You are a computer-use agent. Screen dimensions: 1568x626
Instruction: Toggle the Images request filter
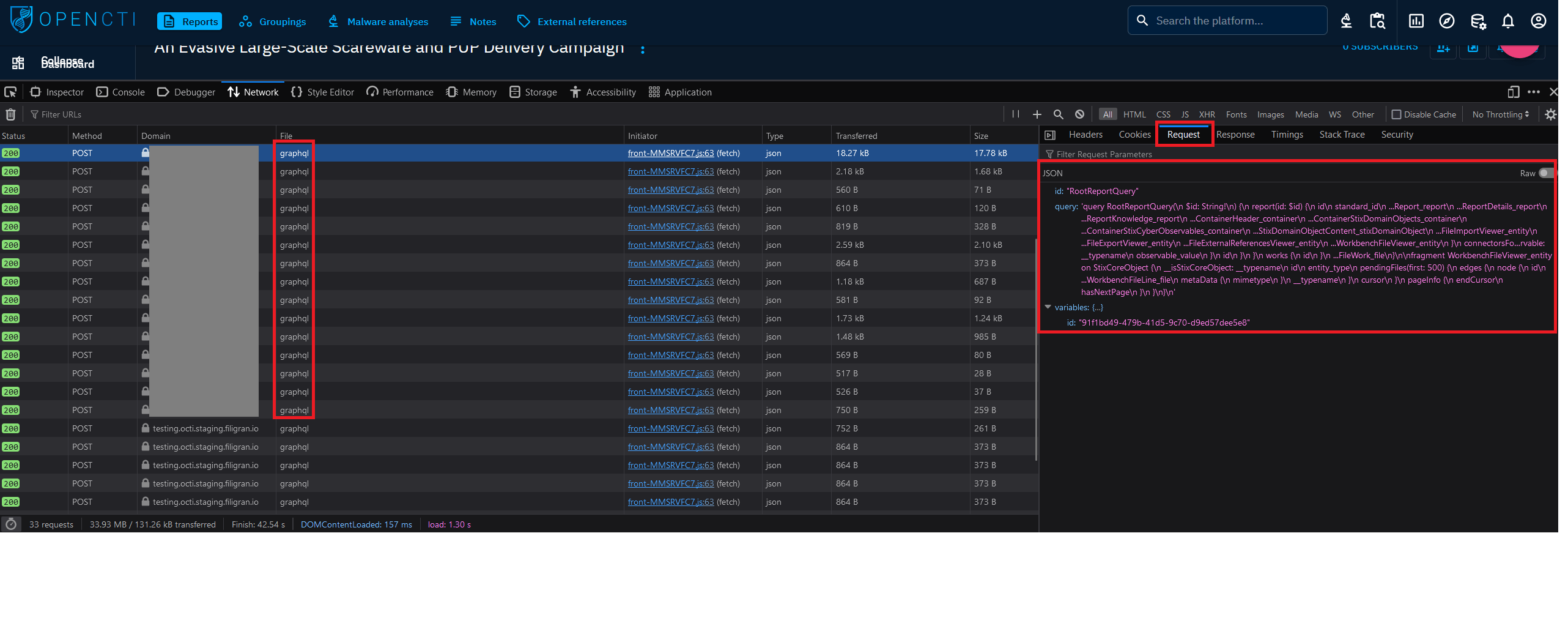(x=1270, y=114)
